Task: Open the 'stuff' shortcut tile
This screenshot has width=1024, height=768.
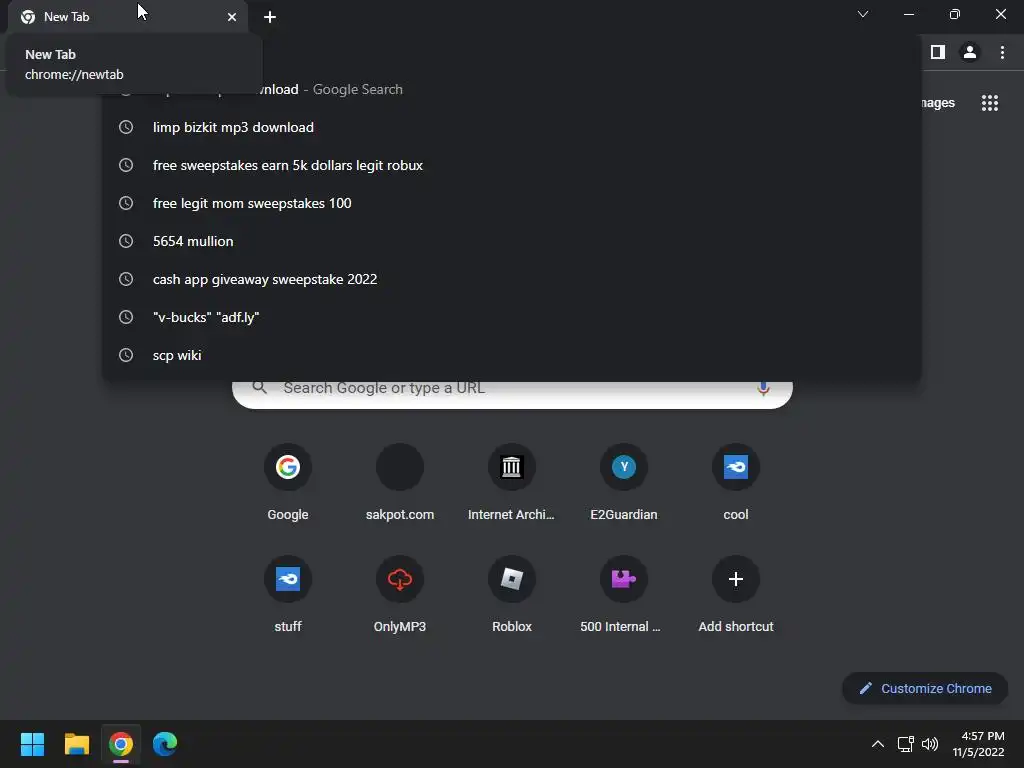Action: point(288,595)
